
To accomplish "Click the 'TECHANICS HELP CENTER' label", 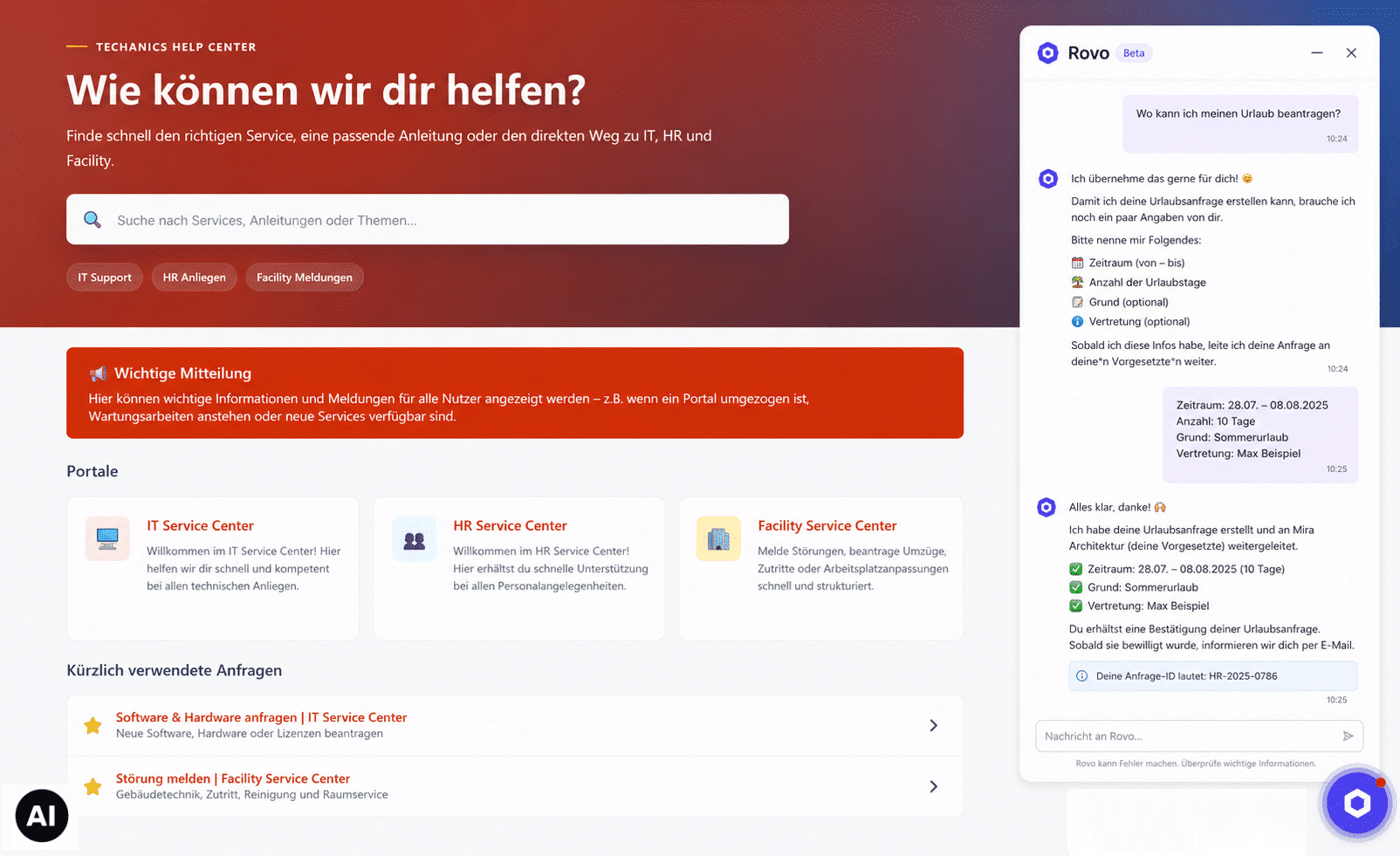I will [175, 47].
